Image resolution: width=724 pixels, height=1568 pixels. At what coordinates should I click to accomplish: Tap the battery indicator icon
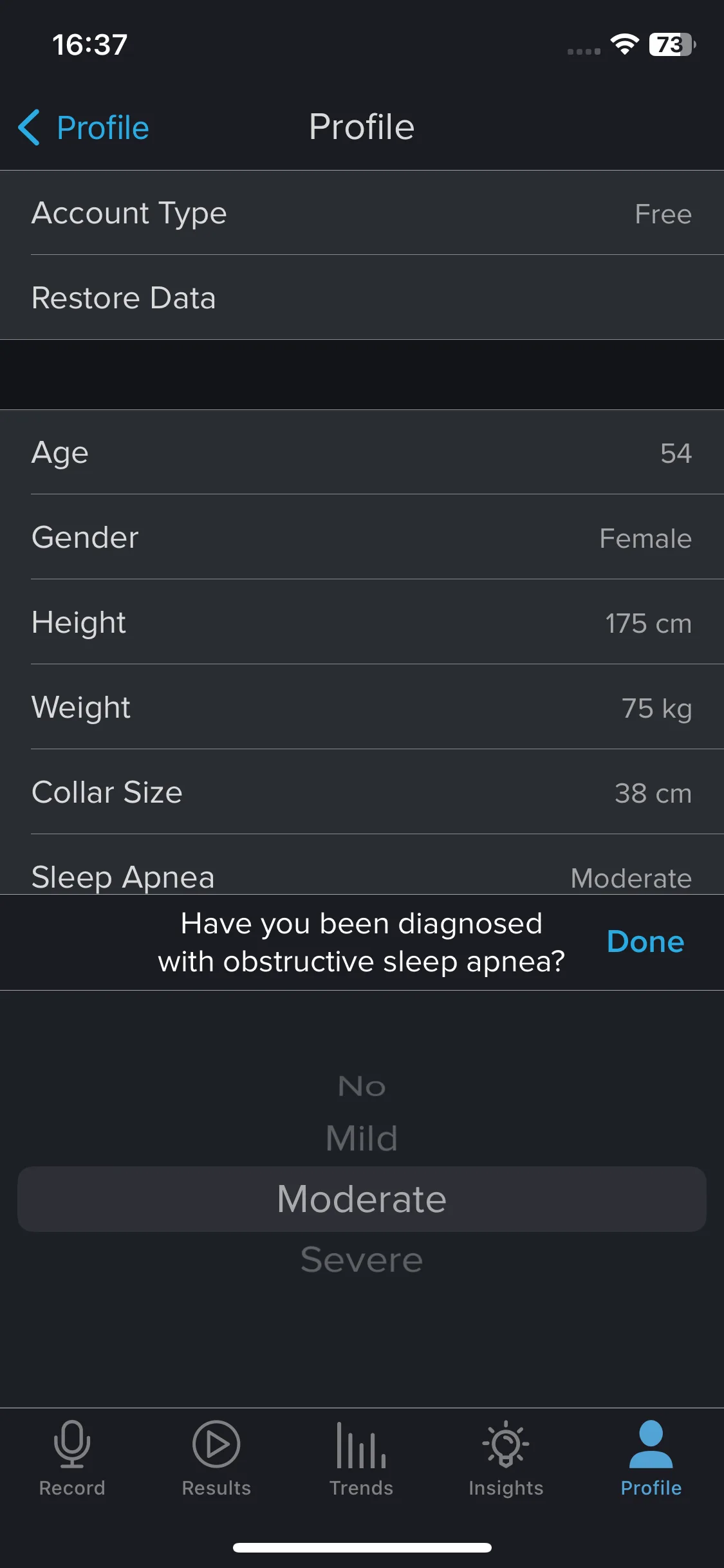coord(673,44)
